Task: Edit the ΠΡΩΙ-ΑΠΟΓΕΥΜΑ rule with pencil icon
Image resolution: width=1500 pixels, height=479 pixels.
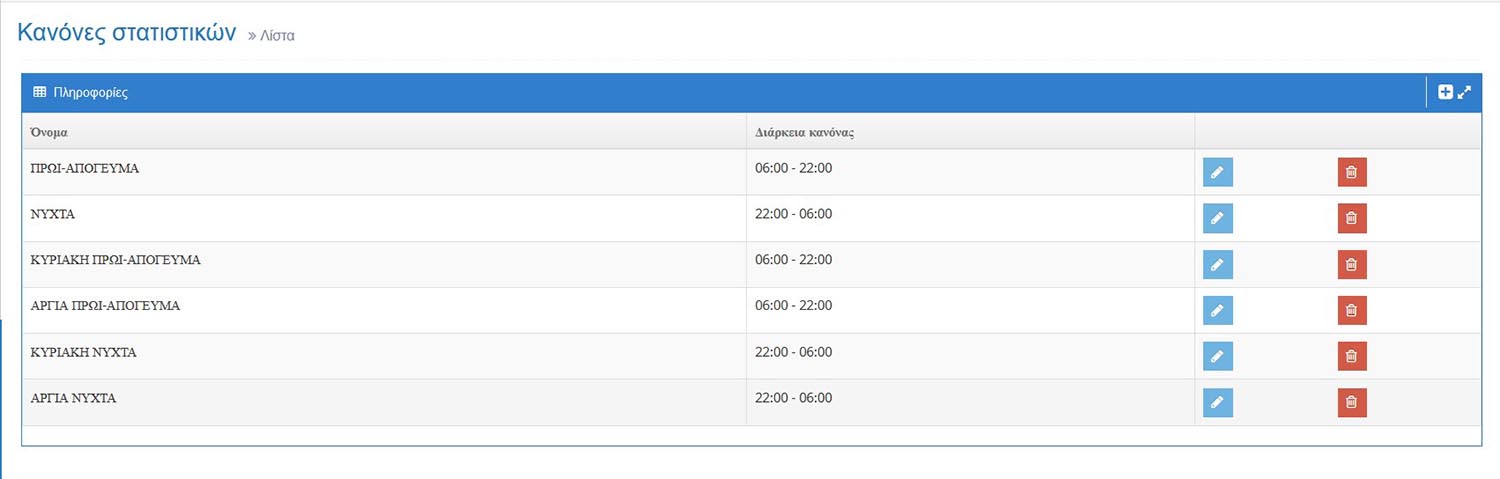Action: (1217, 172)
